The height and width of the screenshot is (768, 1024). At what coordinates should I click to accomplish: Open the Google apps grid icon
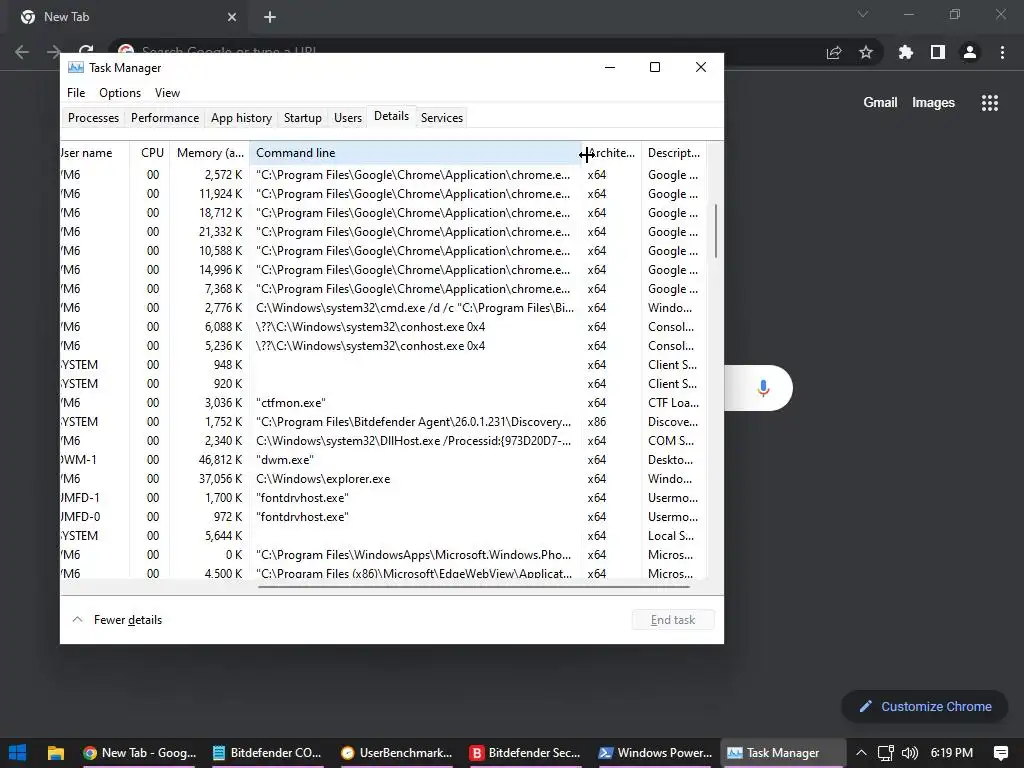[x=990, y=103]
